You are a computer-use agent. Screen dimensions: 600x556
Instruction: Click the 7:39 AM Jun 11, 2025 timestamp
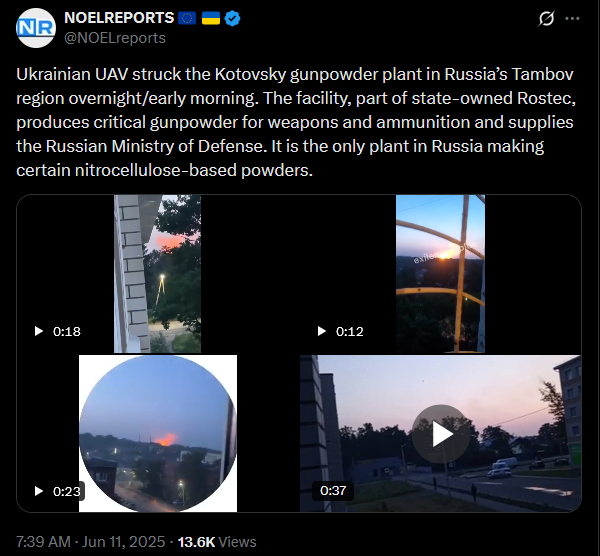coord(90,542)
